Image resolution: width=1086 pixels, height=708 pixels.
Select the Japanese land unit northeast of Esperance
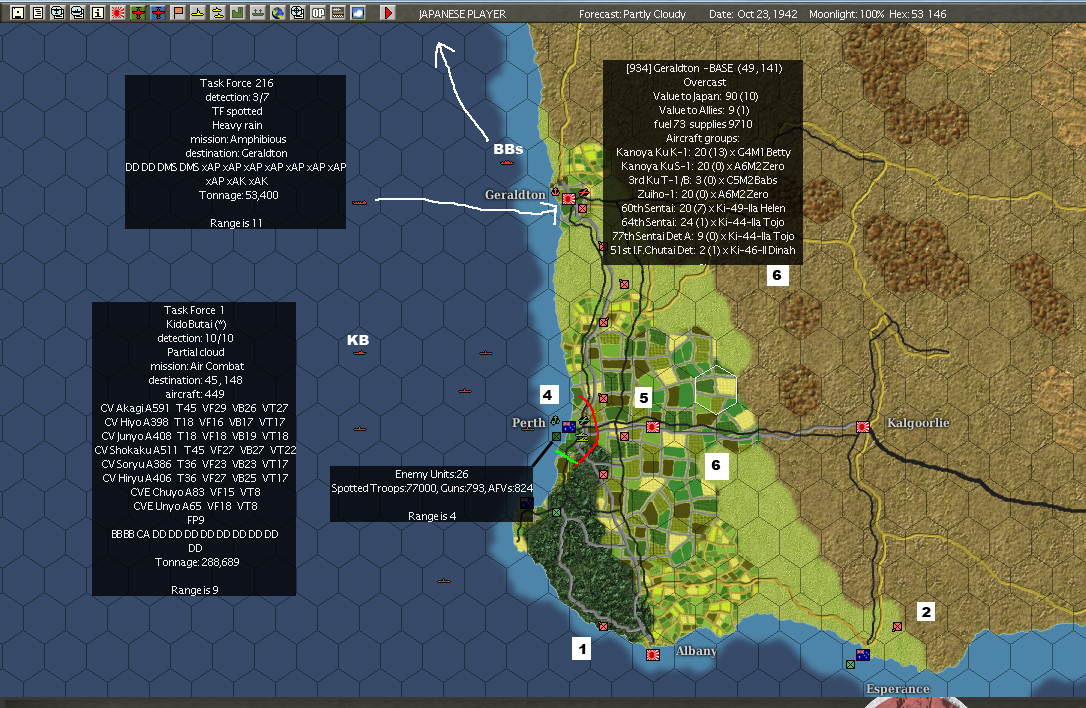tap(897, 626)
